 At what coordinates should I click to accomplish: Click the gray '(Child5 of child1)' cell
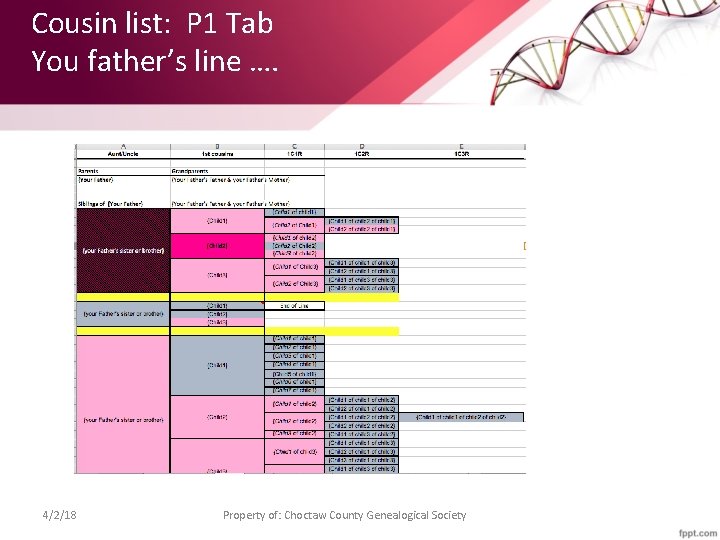tap(294, 374)
